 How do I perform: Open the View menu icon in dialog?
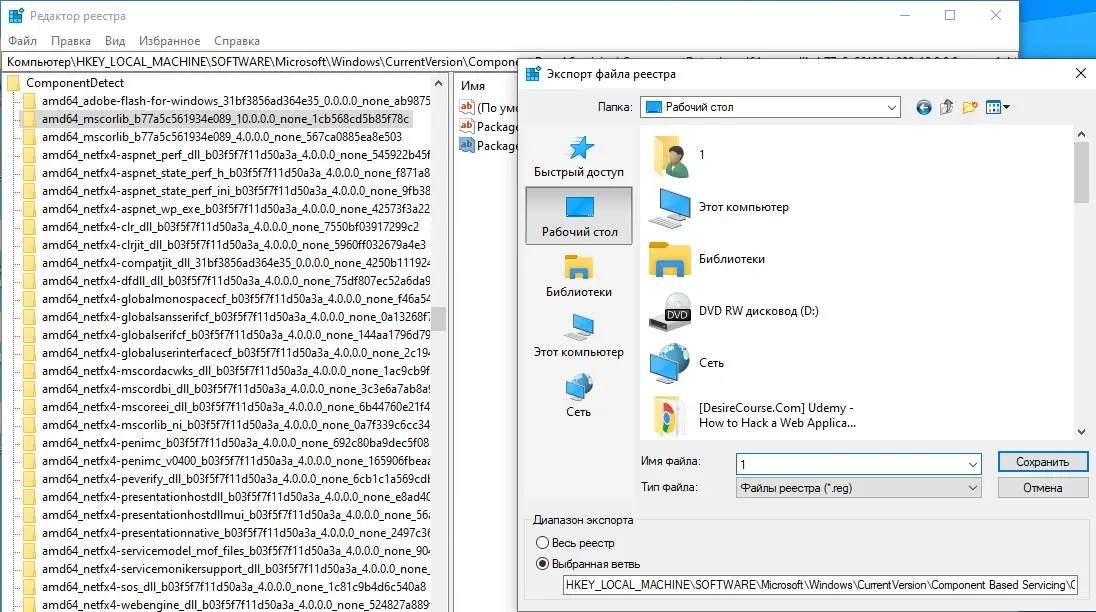coord(997,107)
